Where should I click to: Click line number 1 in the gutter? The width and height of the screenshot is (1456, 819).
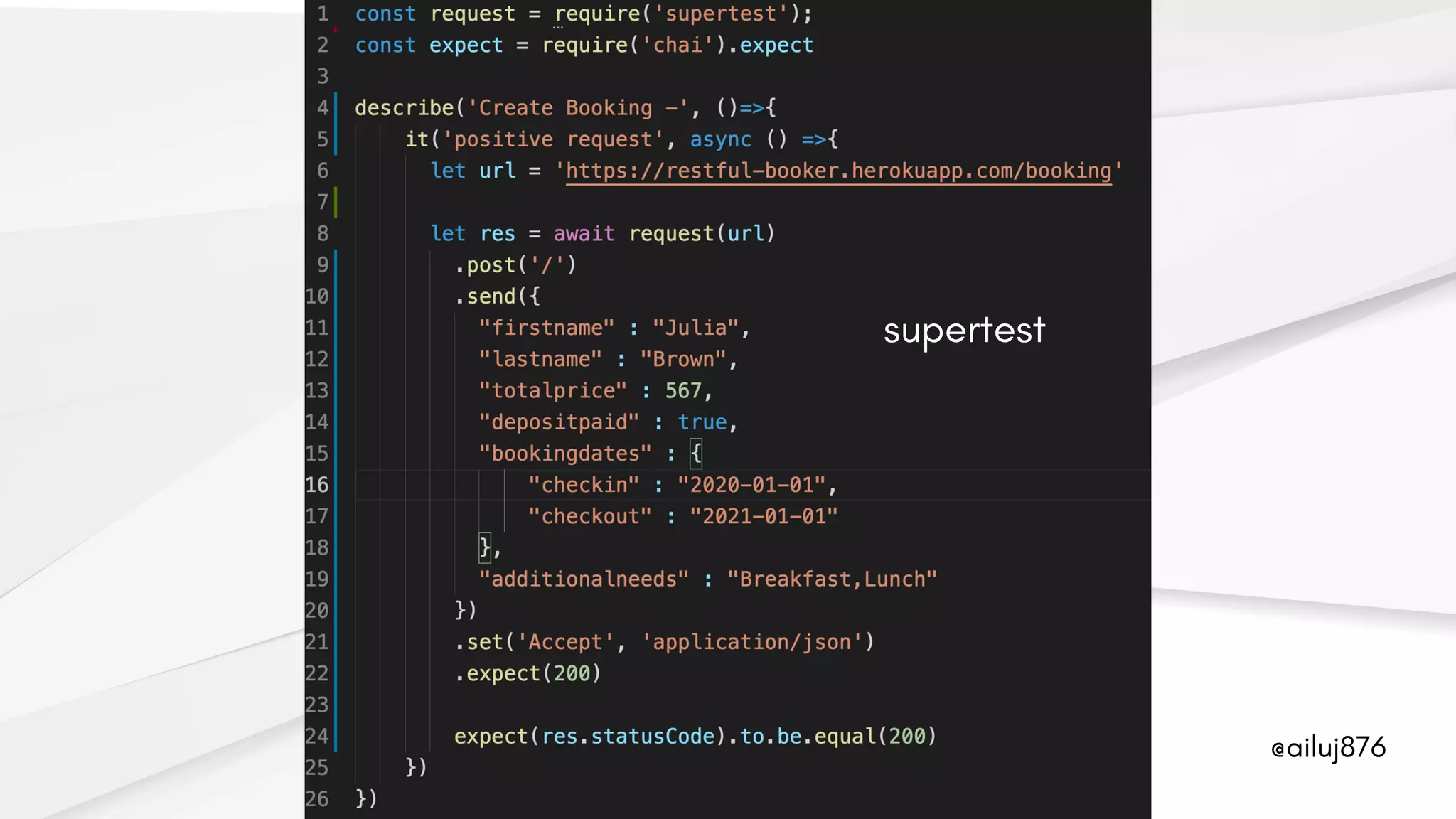pyautogui.click(x=323, y=14)
